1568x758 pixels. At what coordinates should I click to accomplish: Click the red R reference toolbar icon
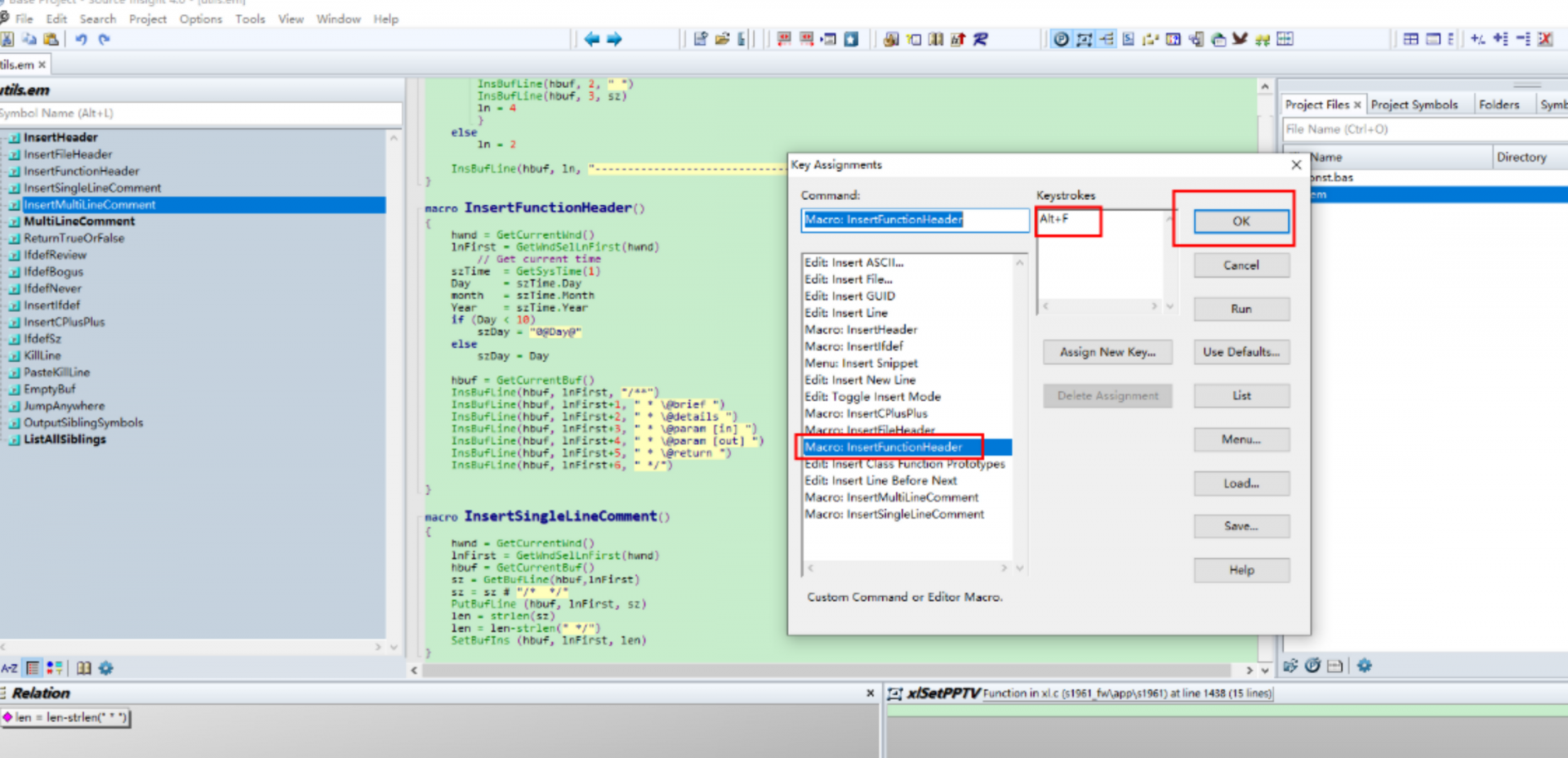(x=981, y=39)
